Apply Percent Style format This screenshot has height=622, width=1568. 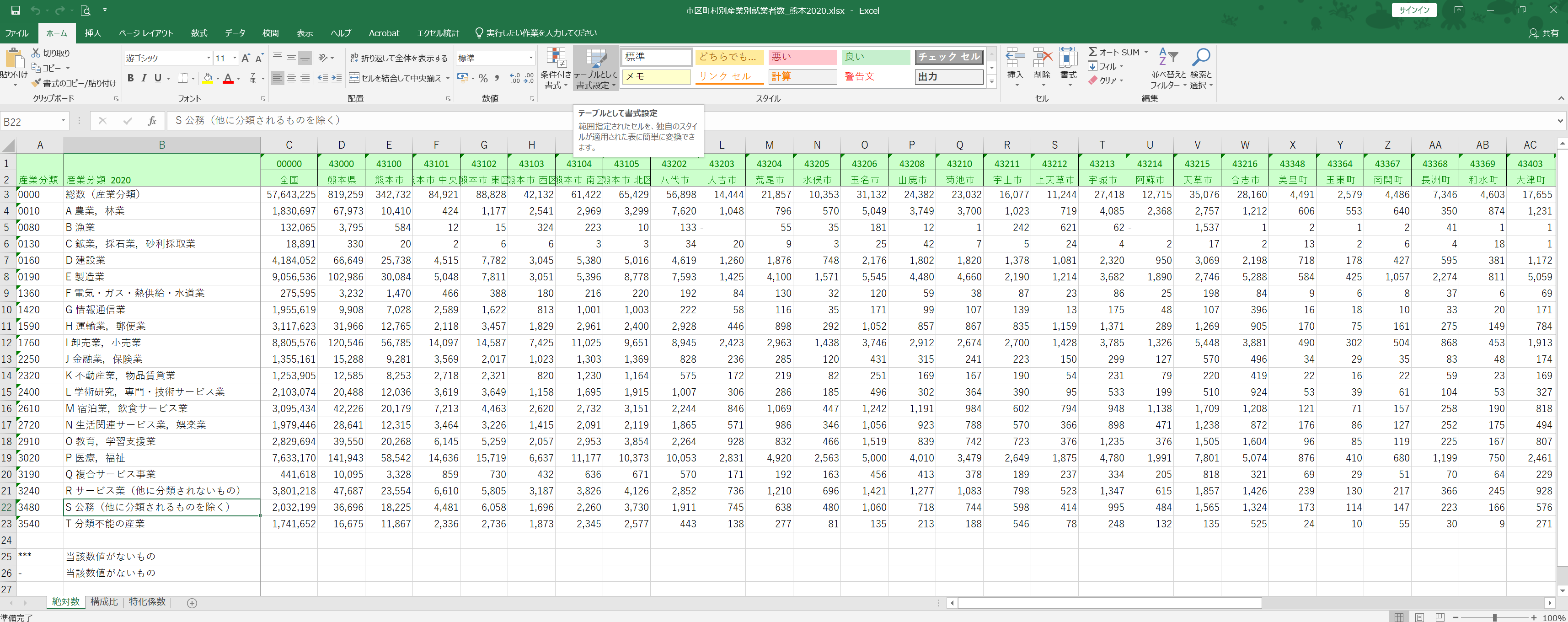point(483,78)
